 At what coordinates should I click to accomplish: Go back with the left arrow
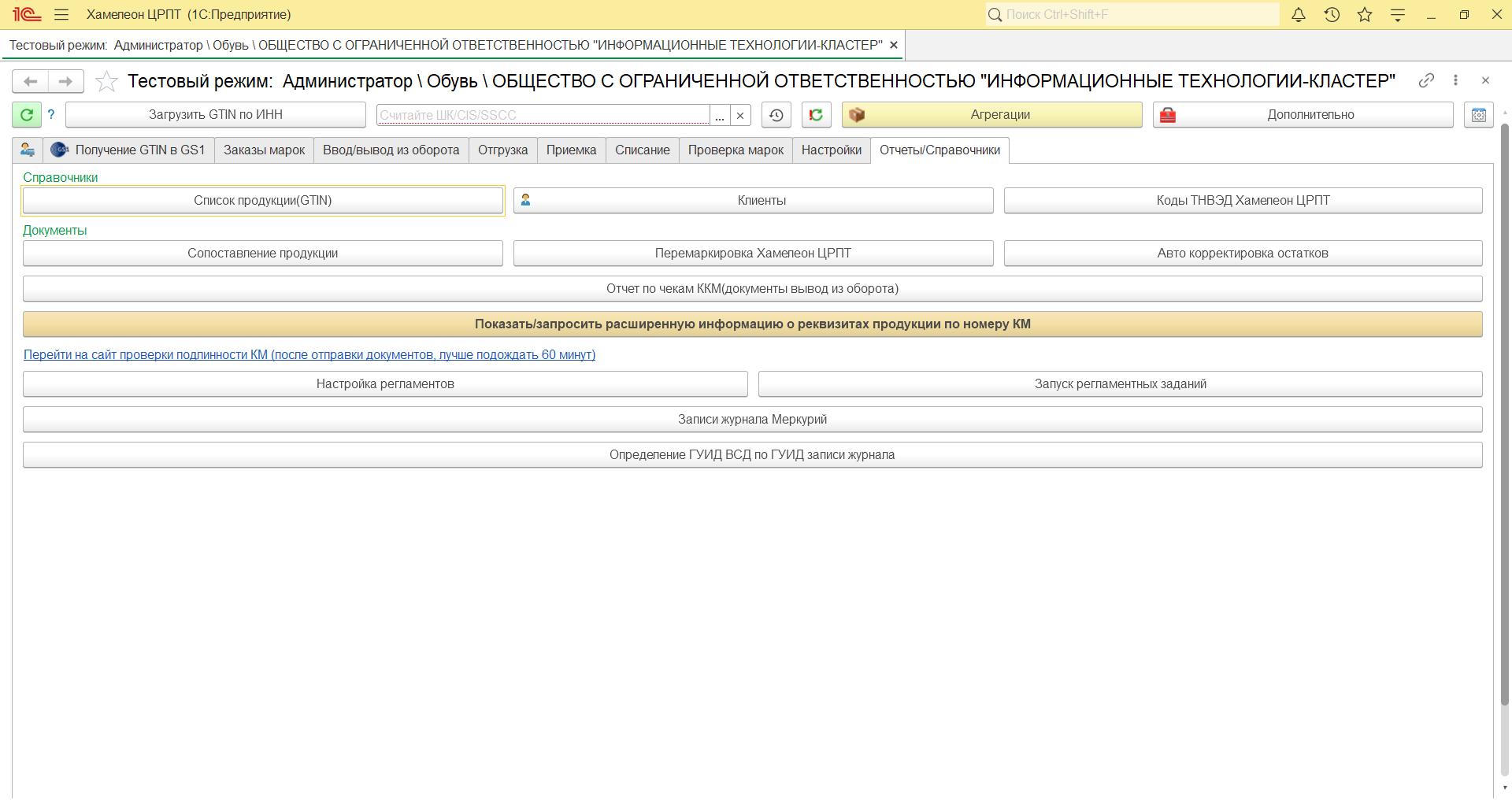[x=31, y=81]
